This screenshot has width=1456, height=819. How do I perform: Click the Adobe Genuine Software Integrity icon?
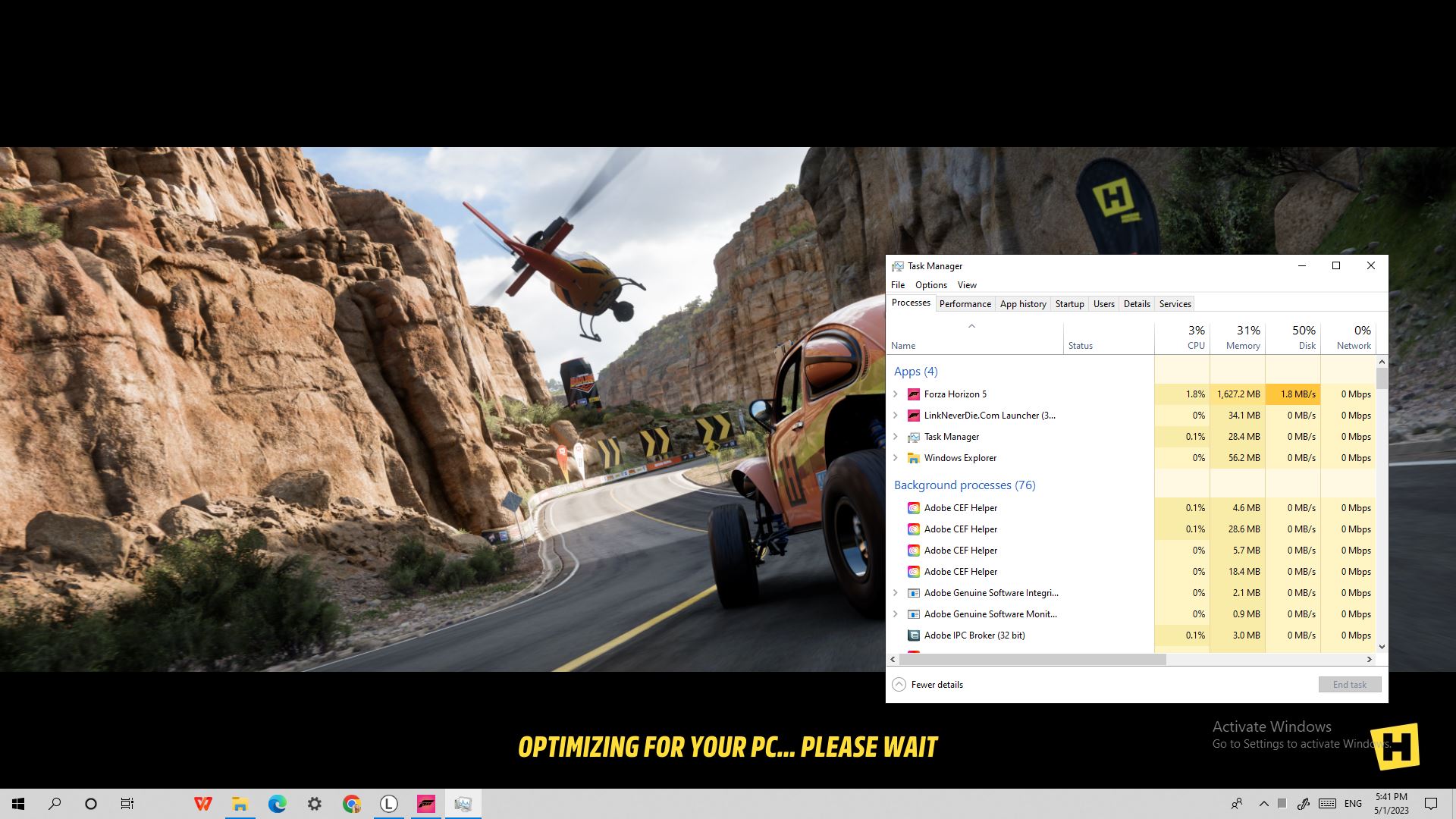click(914, 593)
